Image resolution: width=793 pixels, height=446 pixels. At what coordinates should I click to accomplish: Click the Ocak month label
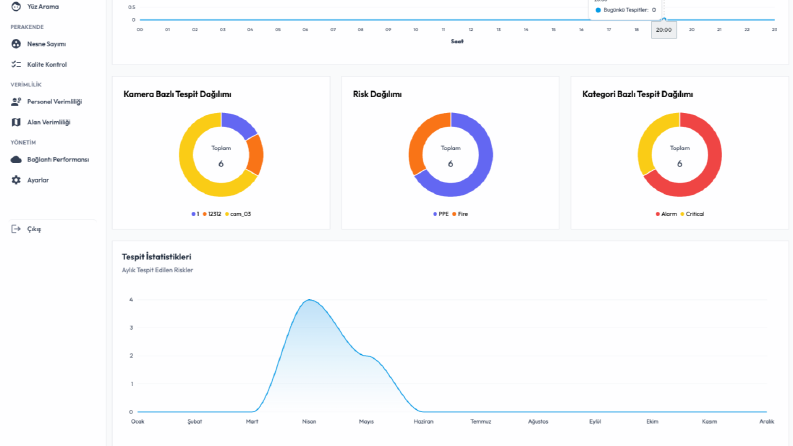tap(138, 421)
